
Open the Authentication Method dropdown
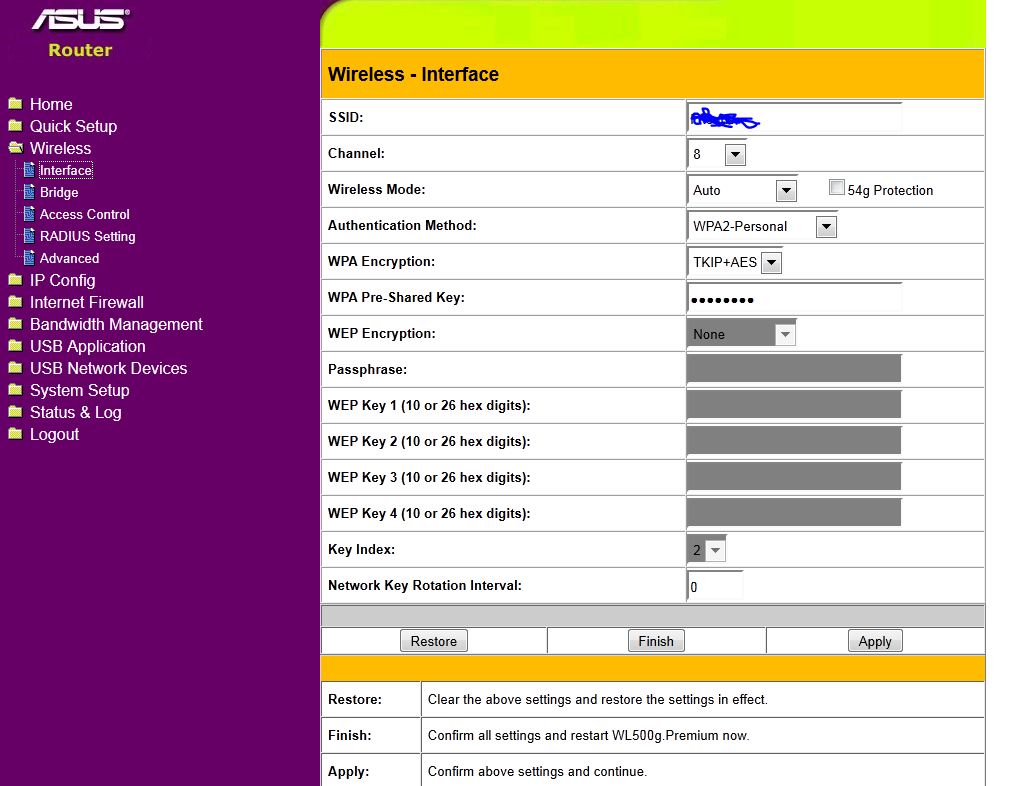tap(826, 227)
